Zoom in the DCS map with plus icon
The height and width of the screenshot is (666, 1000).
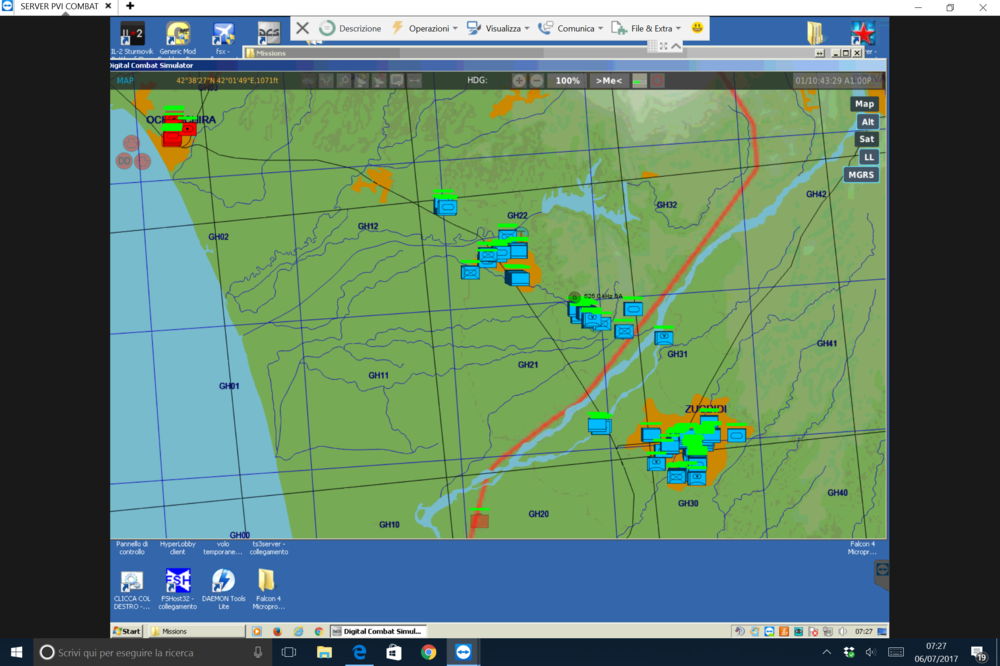(x=518, y=80)
